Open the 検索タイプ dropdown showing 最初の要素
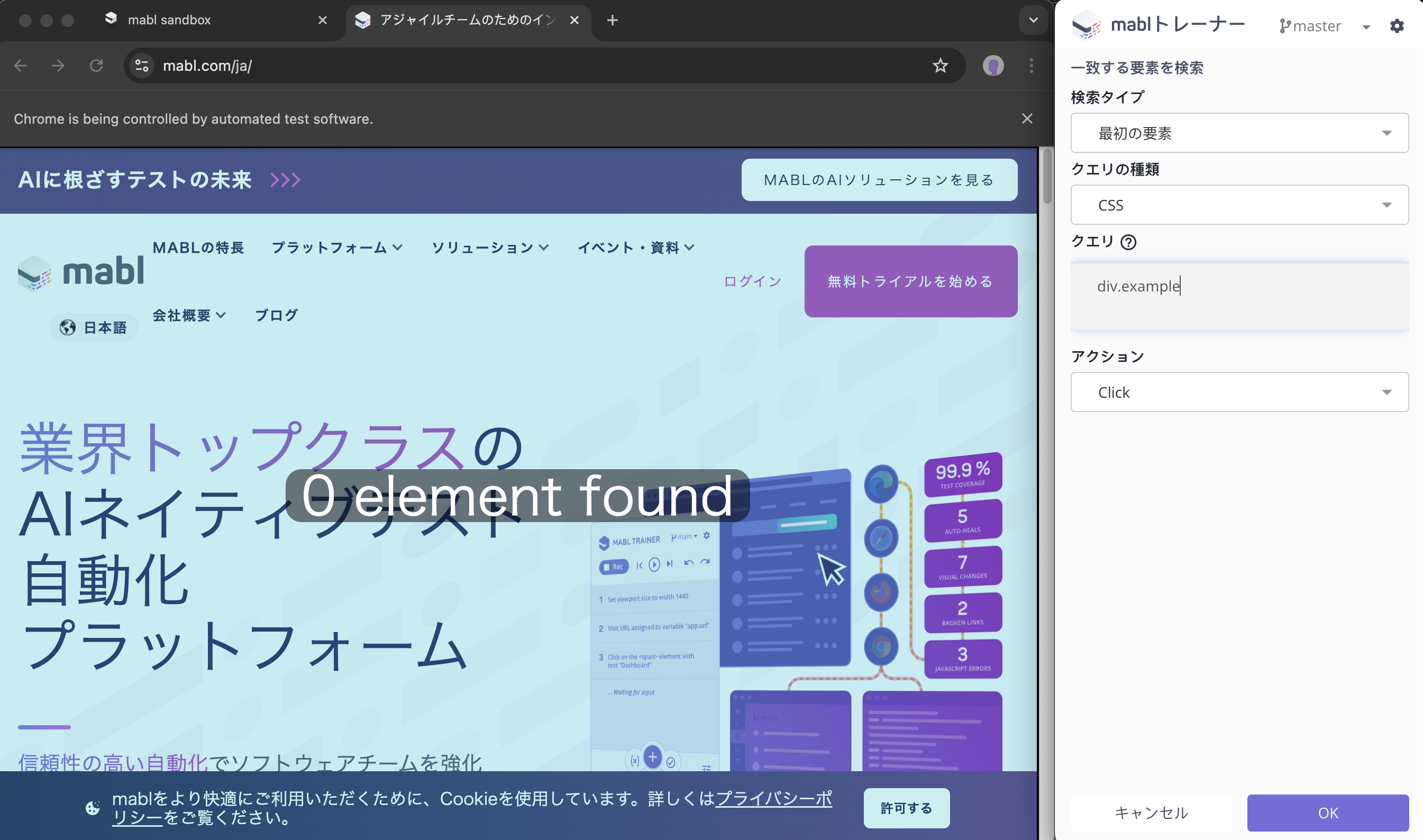The height and width of the screenshot is (840, 1423). (x=1239, y=133)
